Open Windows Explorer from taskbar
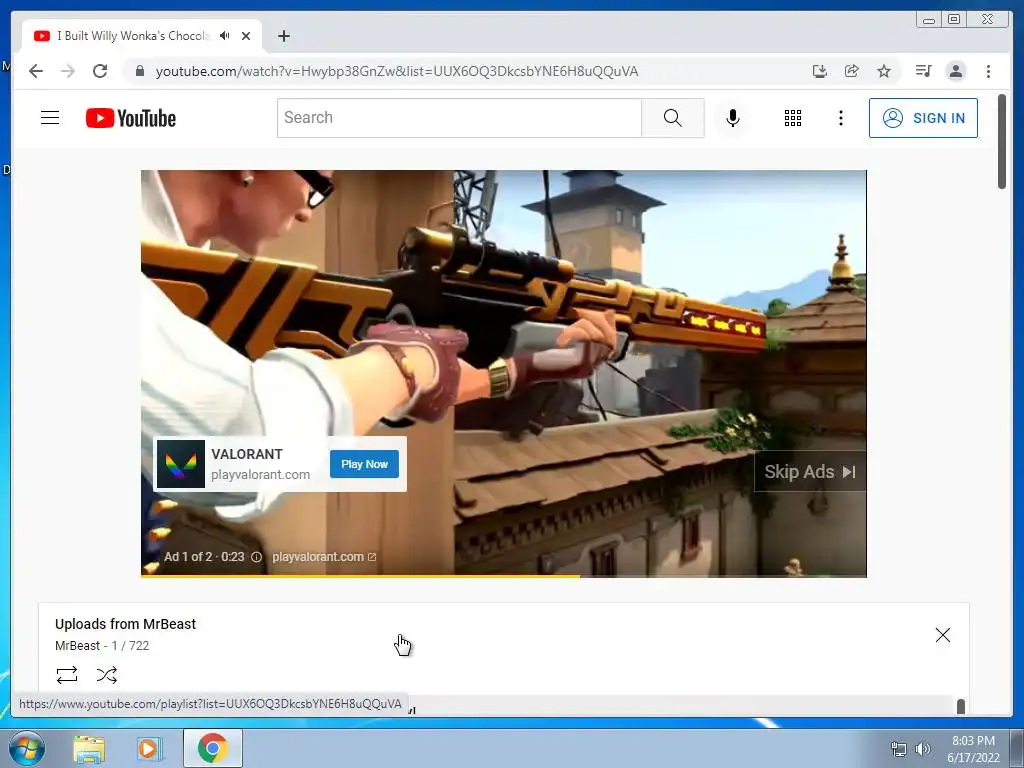The height and width of the screenshot is (768, 1024). [89, 749]
